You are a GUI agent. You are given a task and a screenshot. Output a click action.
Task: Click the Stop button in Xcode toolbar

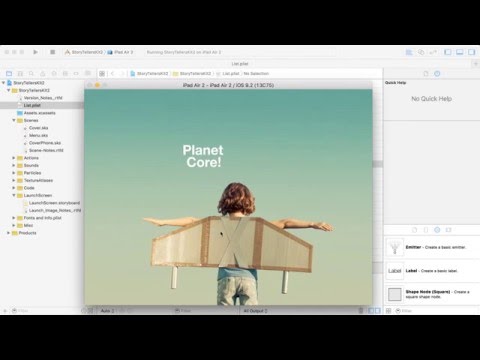[x=52, y=52]
